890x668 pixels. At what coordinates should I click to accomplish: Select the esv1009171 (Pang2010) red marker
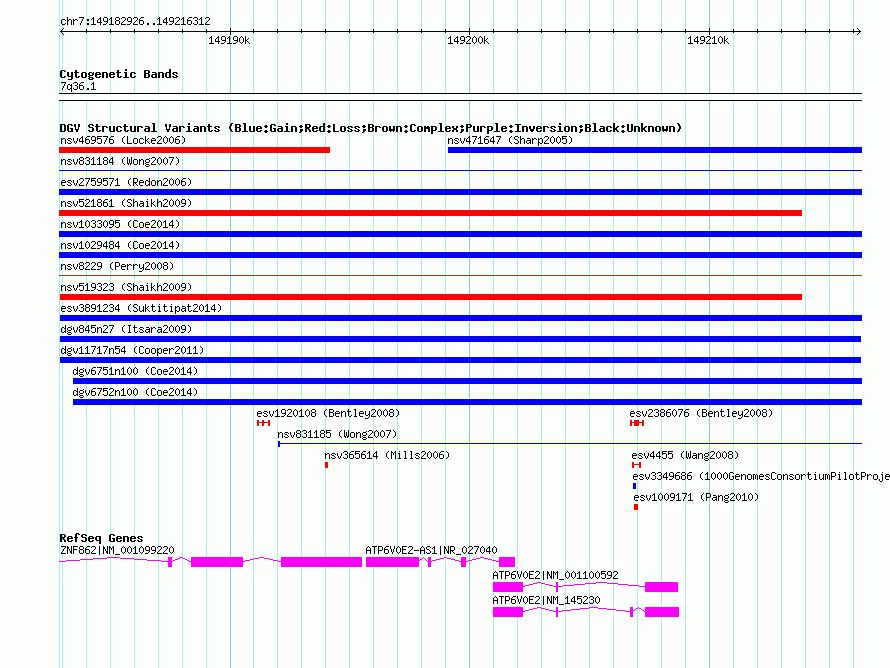(x=635, y=507)
